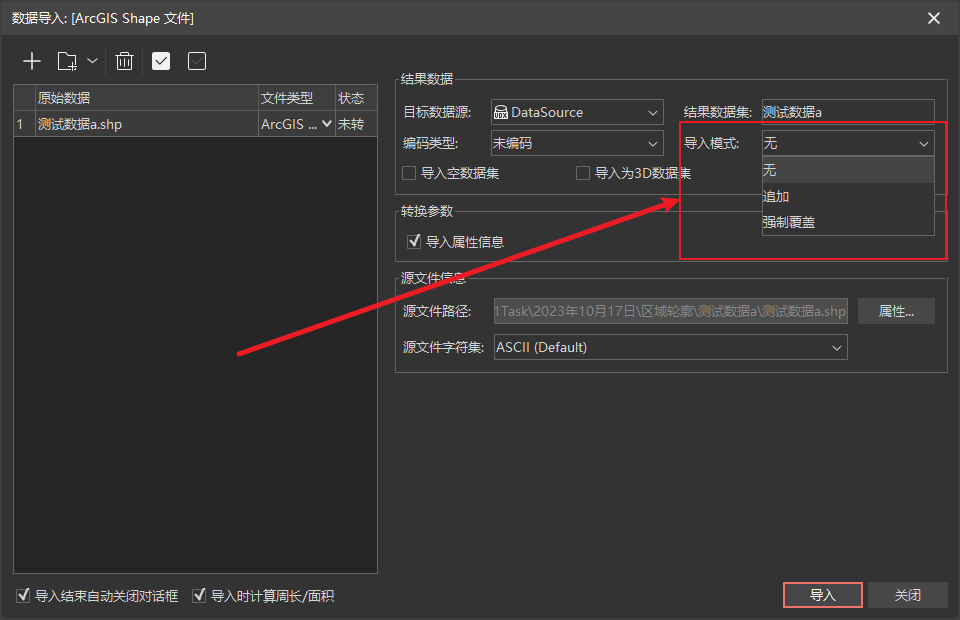
Task: Choose 追加 in the import mode list
Action: point(848,196)
